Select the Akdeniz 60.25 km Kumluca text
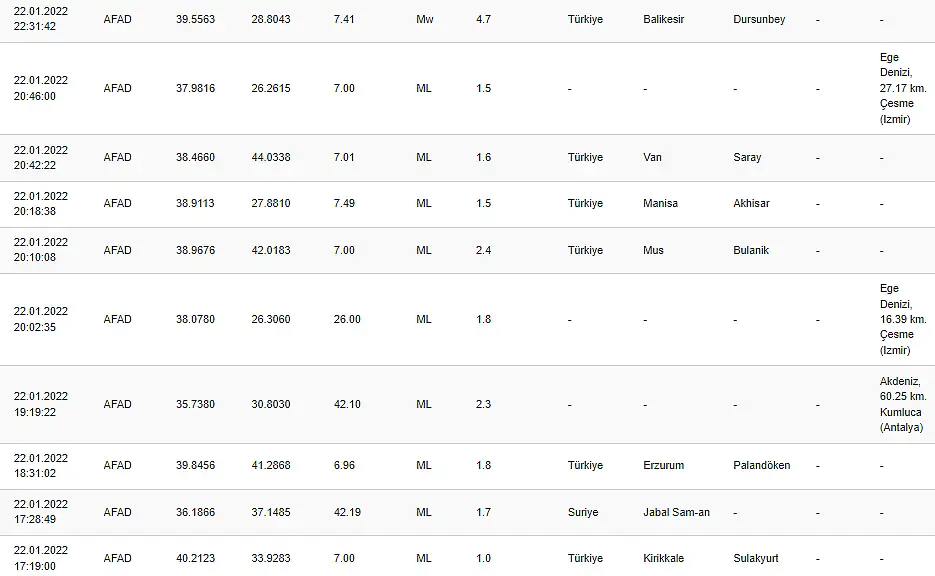Image resolution: width=935 pixels, height=576 pixels. [x=903, y=404]
